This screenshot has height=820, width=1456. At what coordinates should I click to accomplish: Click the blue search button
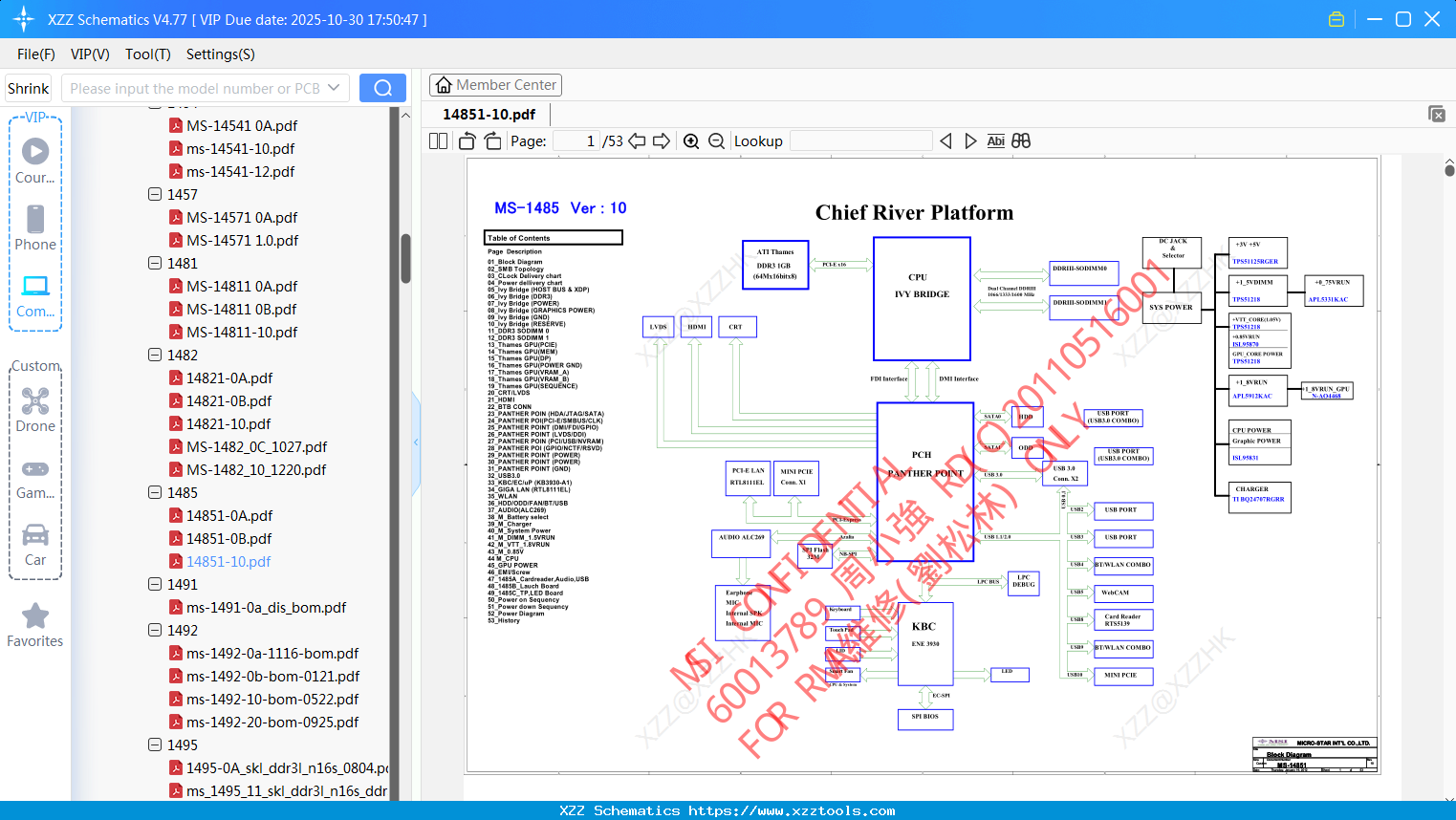click(382, 88)
